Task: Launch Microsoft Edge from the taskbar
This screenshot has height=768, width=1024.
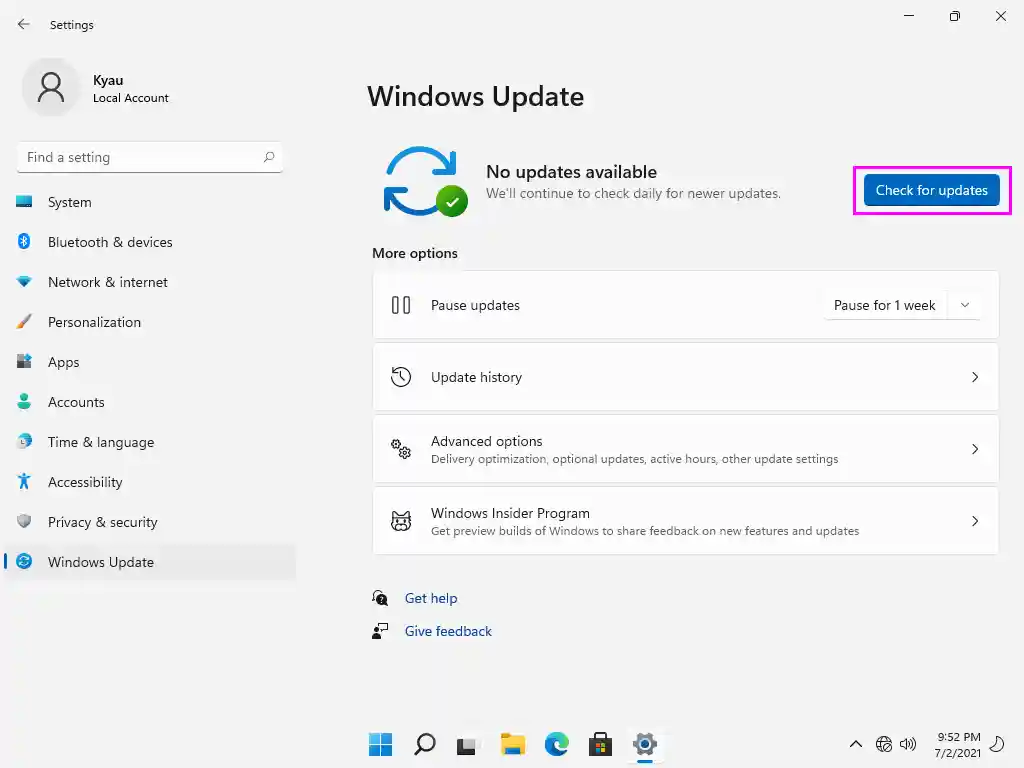Action: click(556, 744)
